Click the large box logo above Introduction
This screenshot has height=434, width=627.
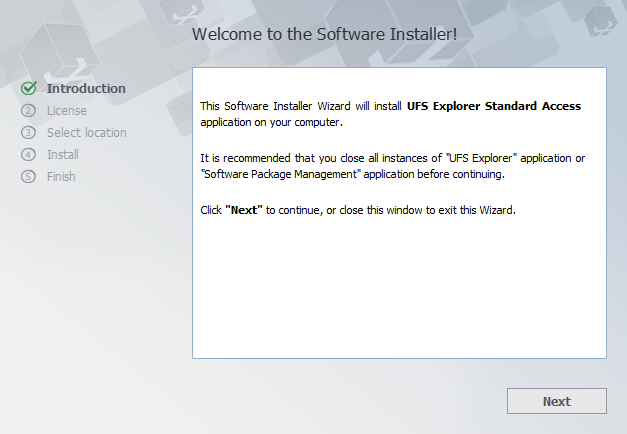point(60,50)
